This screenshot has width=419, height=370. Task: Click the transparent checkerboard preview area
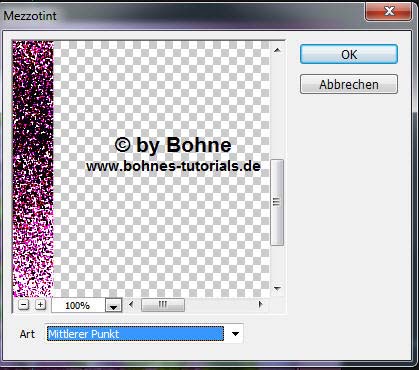coord(161,233)
